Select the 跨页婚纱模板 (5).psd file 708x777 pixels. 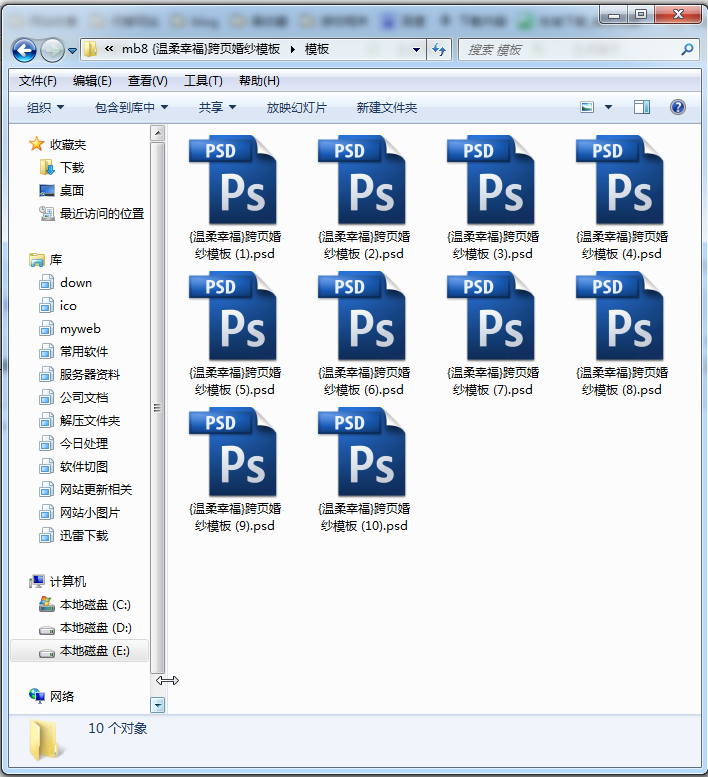pos(234,334)
